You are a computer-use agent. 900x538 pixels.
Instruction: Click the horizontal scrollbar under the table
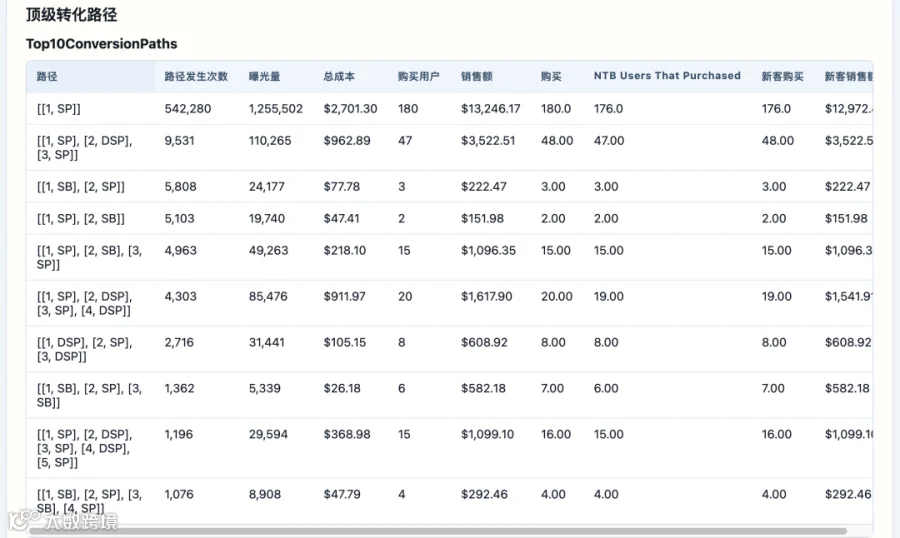coord(437,531)
